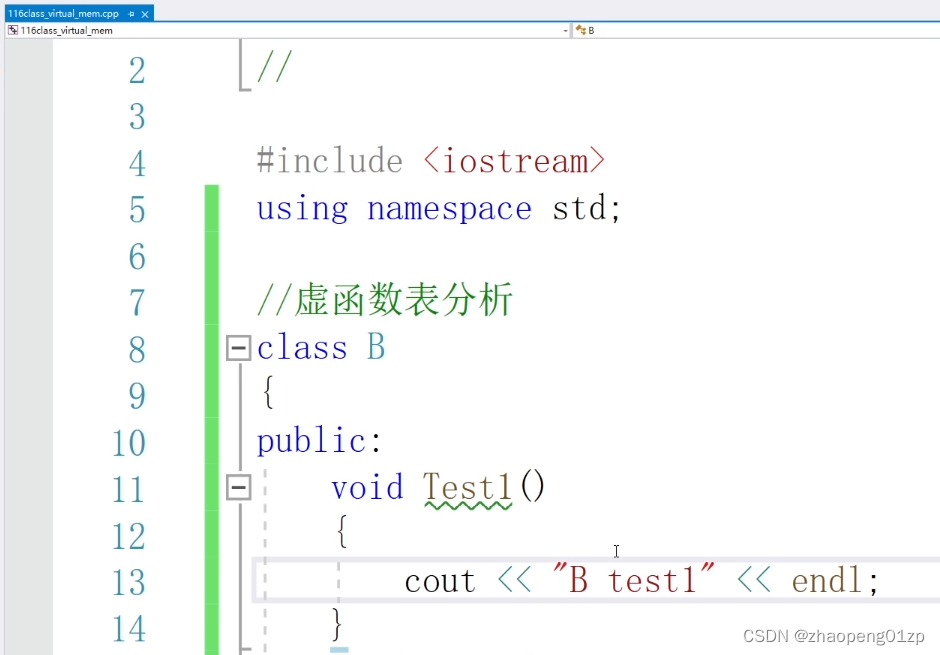Click line number 10 in the gutter
The image size is (940, 655).
click(x=128, y=443)
